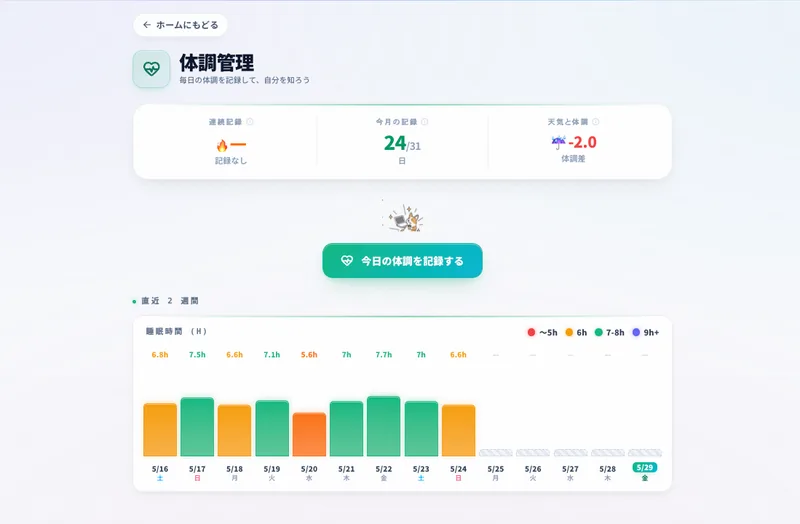Select the 5/18 sleep bar
The image size is (800, 524).
click(235, 431)
